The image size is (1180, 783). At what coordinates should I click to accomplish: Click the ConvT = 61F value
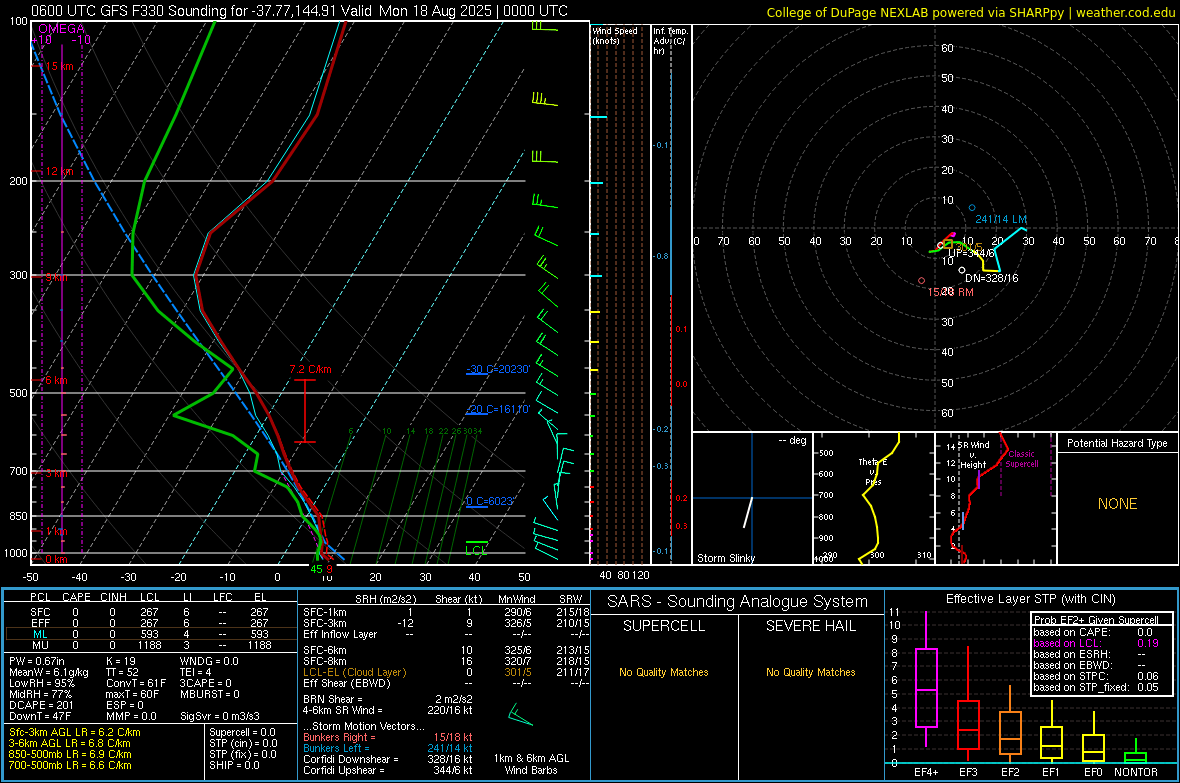pos(136,683)
